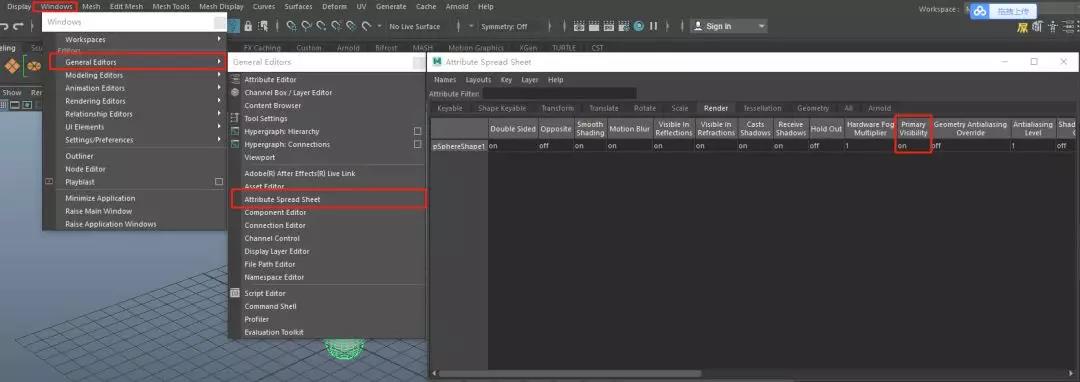Click the Attribute Filter input field
This screenshot has height=382, width=1080.
pos(559,93)
